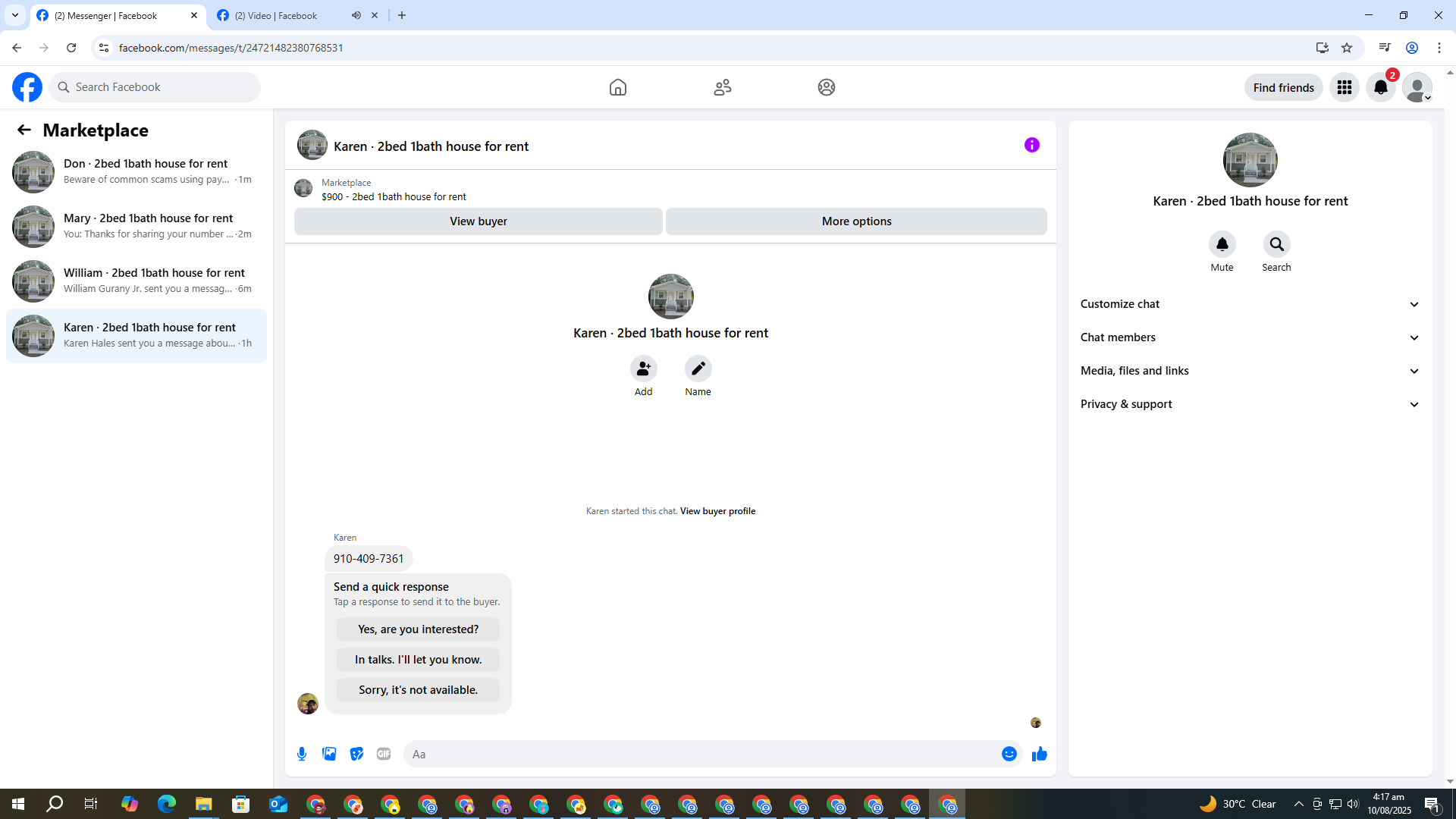Open Windows notification center
1456x819 pixels.
[x=1432, y=804]
